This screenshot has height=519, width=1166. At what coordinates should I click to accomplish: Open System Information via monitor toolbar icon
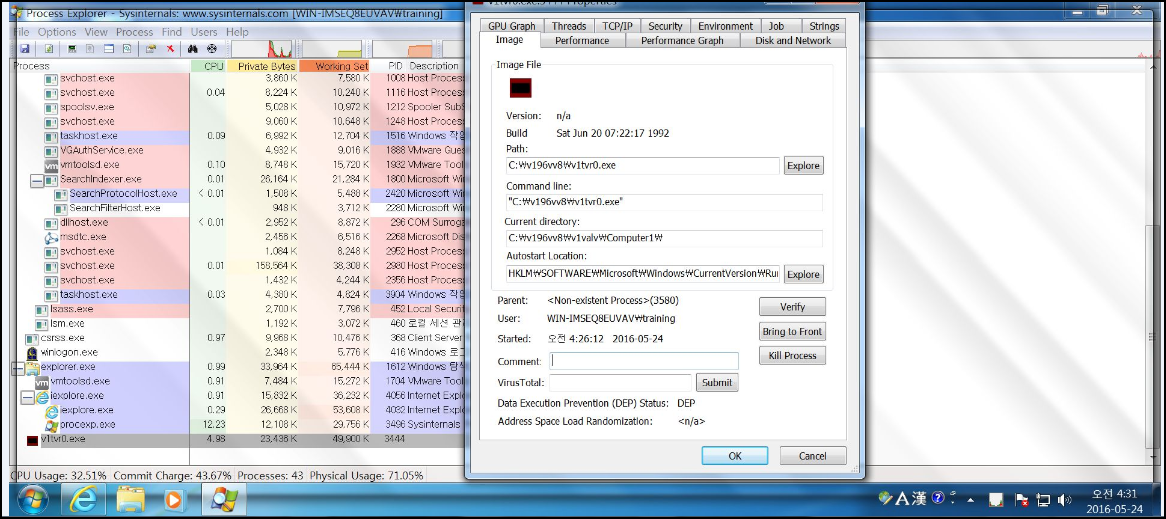[72, 49]
